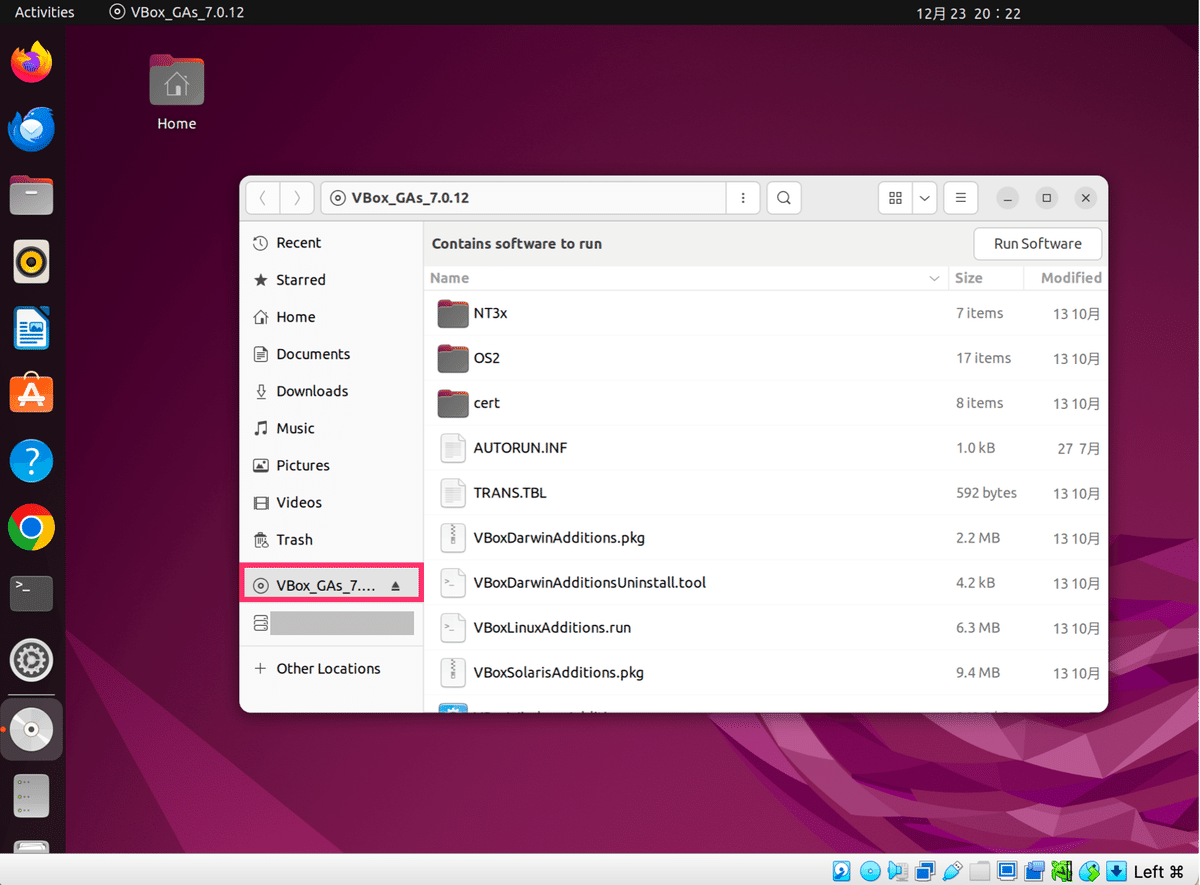Screen dimensions: 1200x885
Task: Launch LibreOffice Writer from the dock
Action: [x=31, y=329]
